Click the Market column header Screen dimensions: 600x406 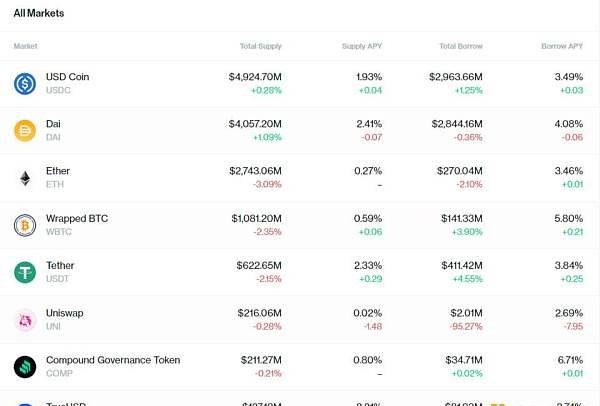pyautogui.click(x=26, y=46)
